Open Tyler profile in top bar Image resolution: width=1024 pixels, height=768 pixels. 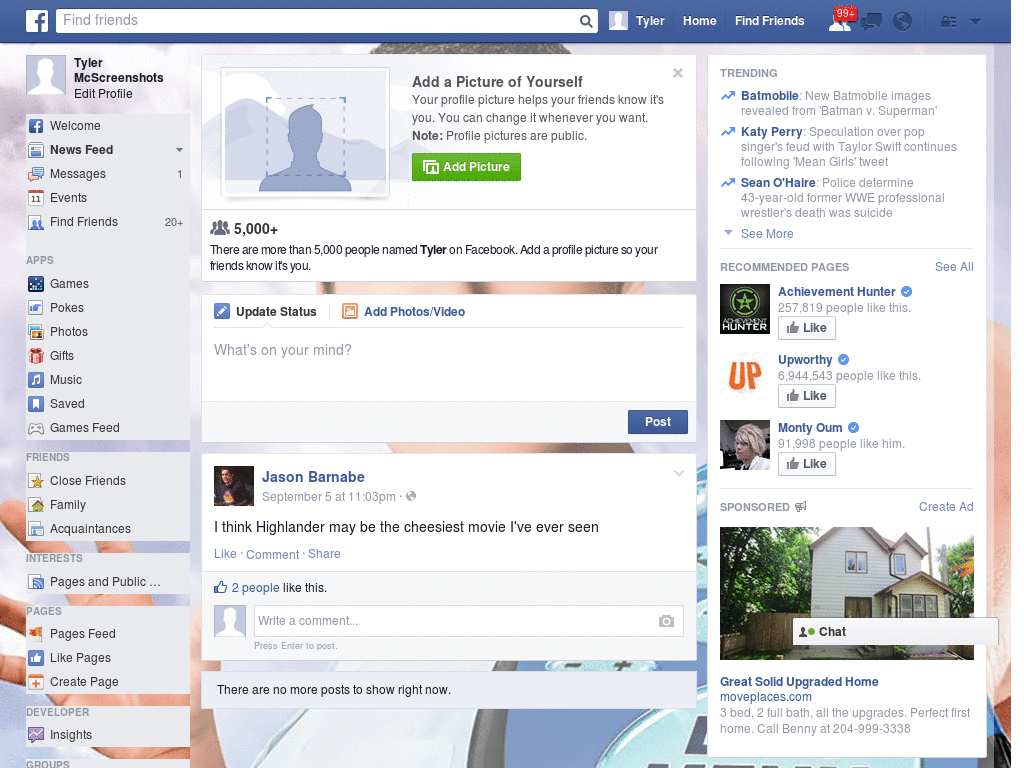637,21
